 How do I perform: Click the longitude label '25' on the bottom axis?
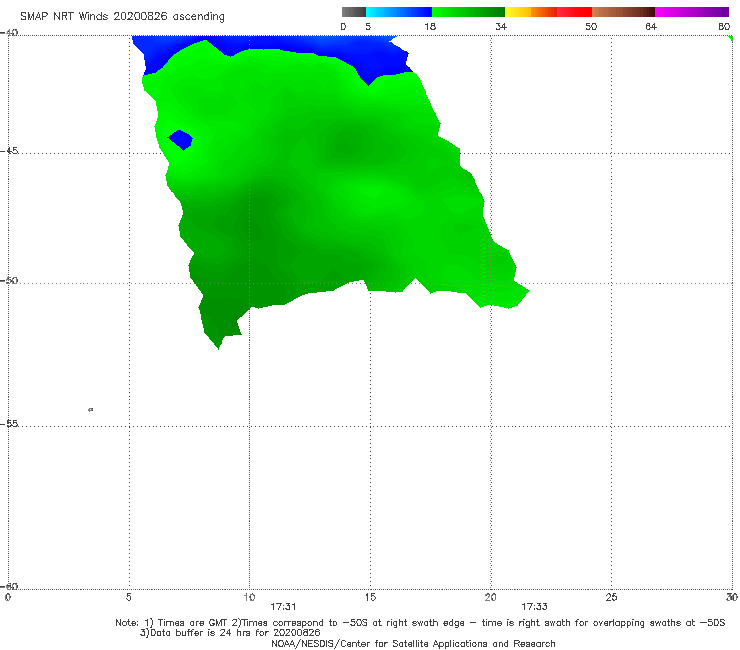click(611, 597)
